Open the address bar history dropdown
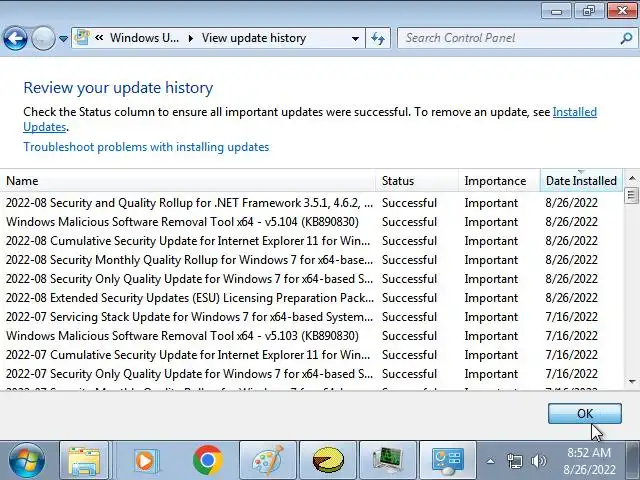 point(356,38)
